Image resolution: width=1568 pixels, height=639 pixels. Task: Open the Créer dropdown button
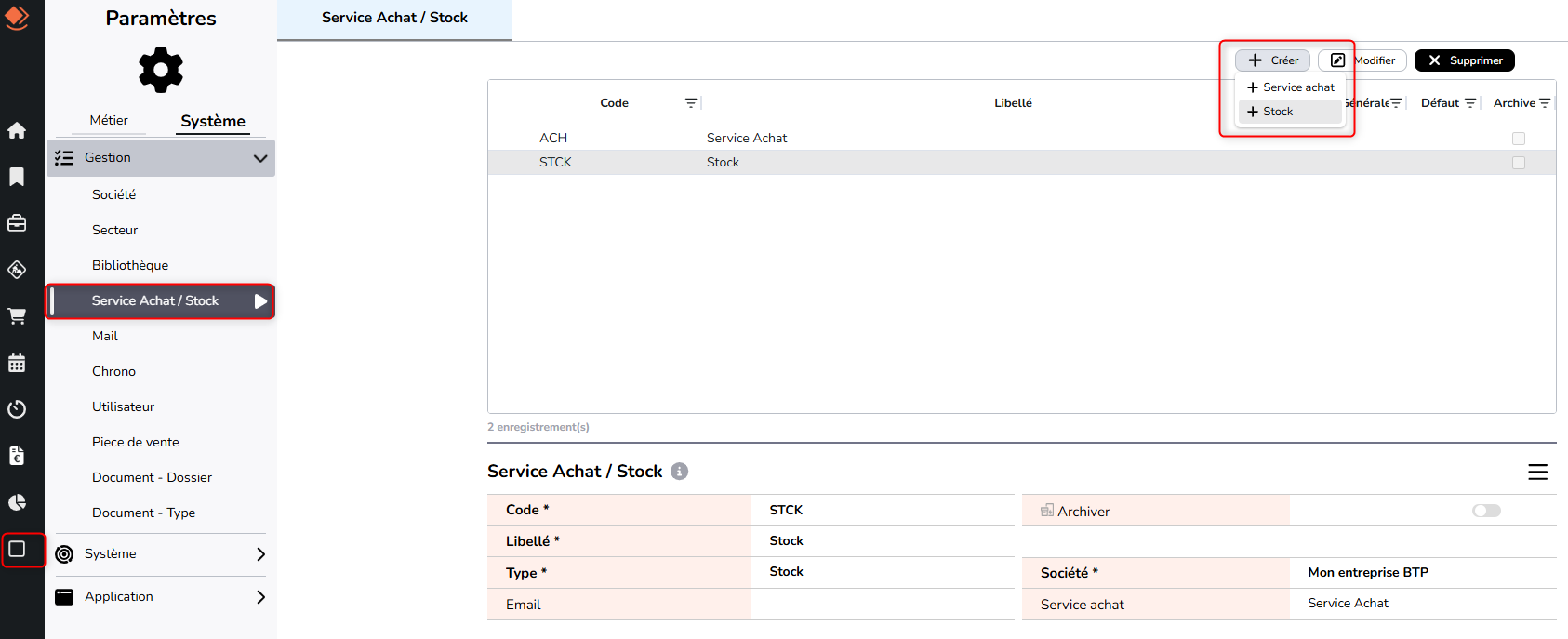[1272, 60]
